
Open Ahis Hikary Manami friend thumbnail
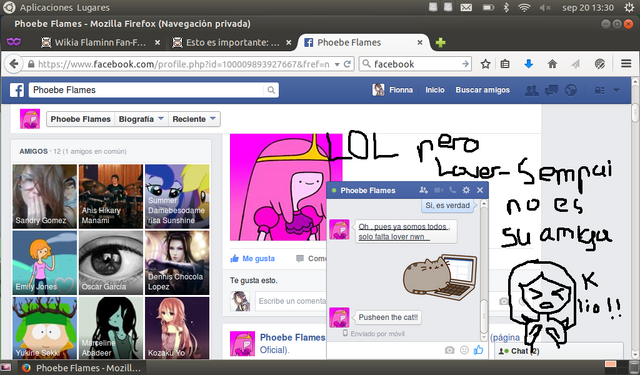(111, 196)
